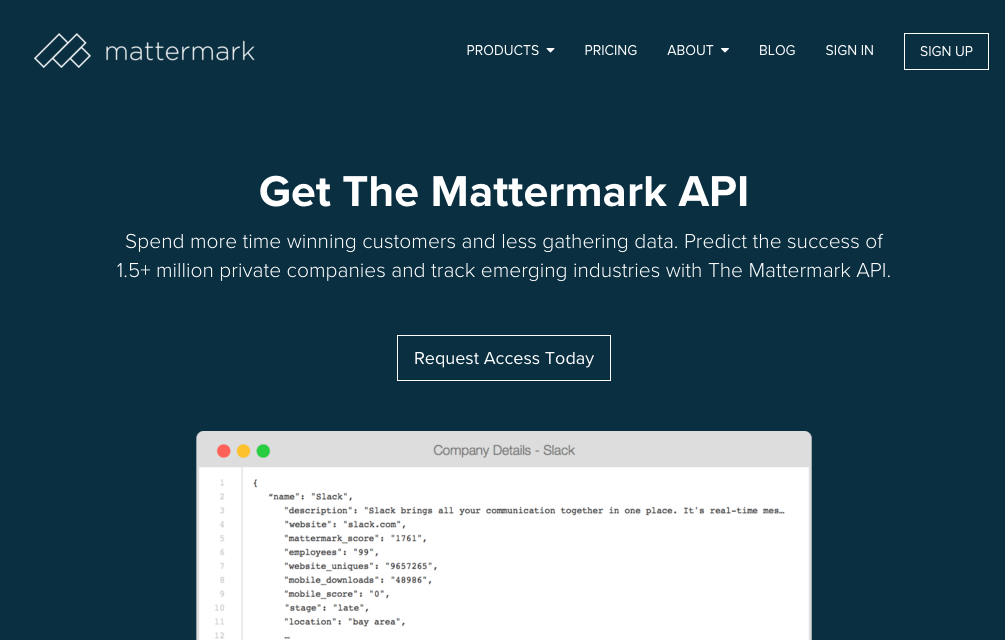Viewport: 1005px width, 640px height.
Task: Click the dropdown caret next to ABOUT
Action: click(725, 50)
